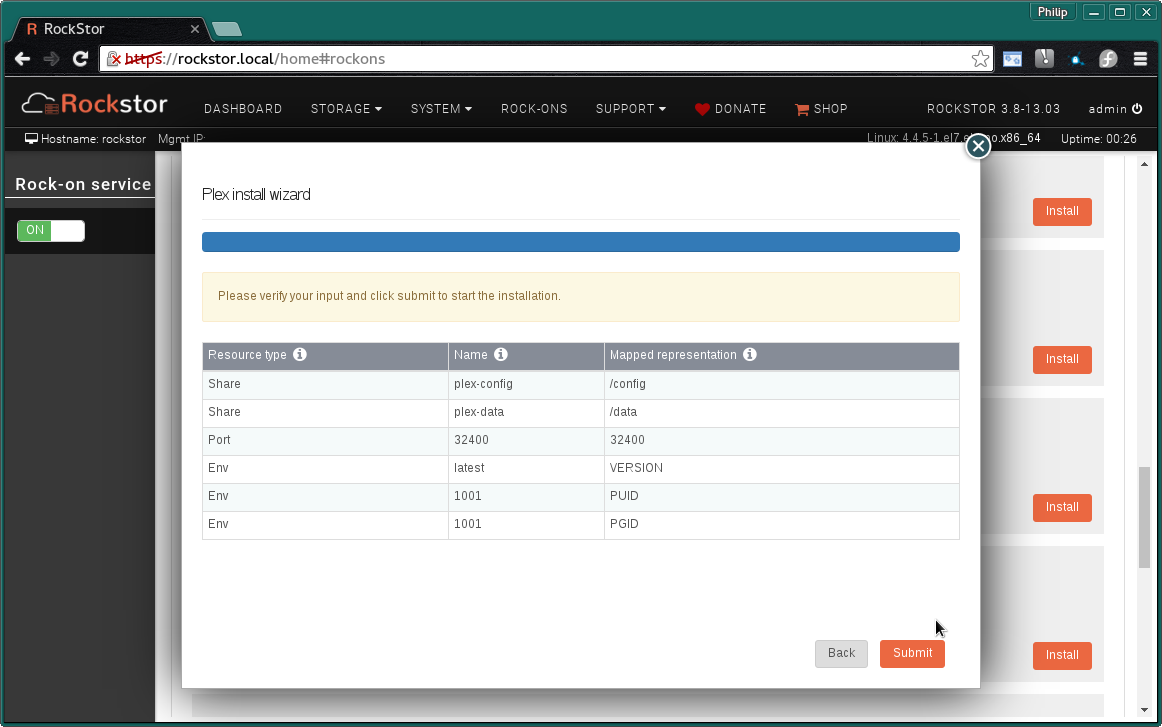Click the browser back arrow
Screen dimensions: 1162x727
(x=22, y=59)
